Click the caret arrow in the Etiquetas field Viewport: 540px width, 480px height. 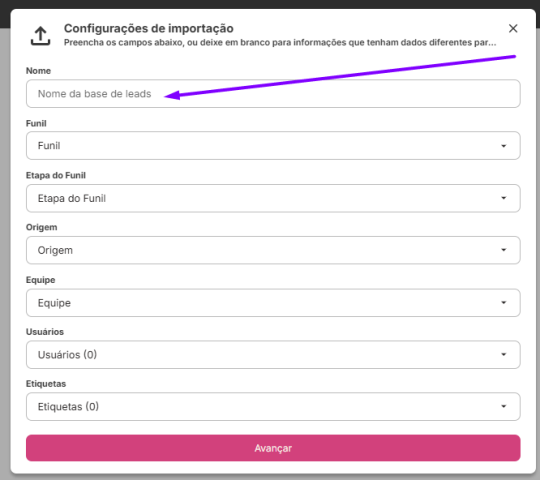pyautogui.click(x=503, y=406)
